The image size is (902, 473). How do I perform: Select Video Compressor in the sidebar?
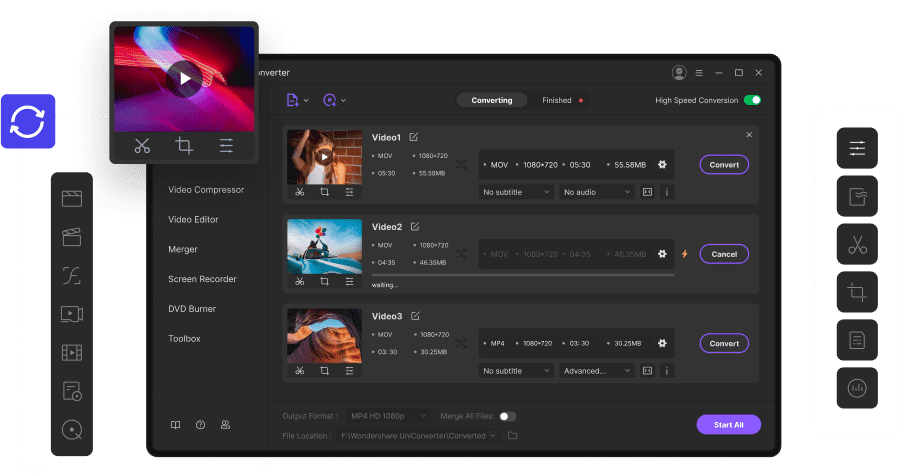tap(206, 189)
